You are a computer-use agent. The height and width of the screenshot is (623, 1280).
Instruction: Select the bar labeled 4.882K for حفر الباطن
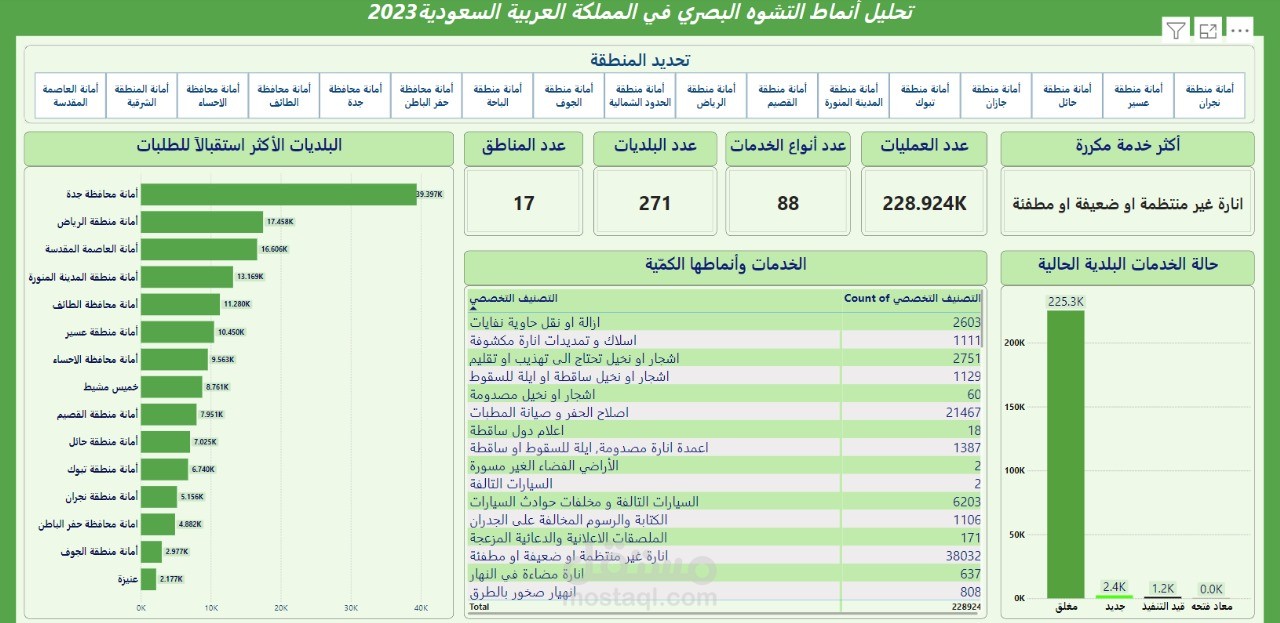(158, 524)
